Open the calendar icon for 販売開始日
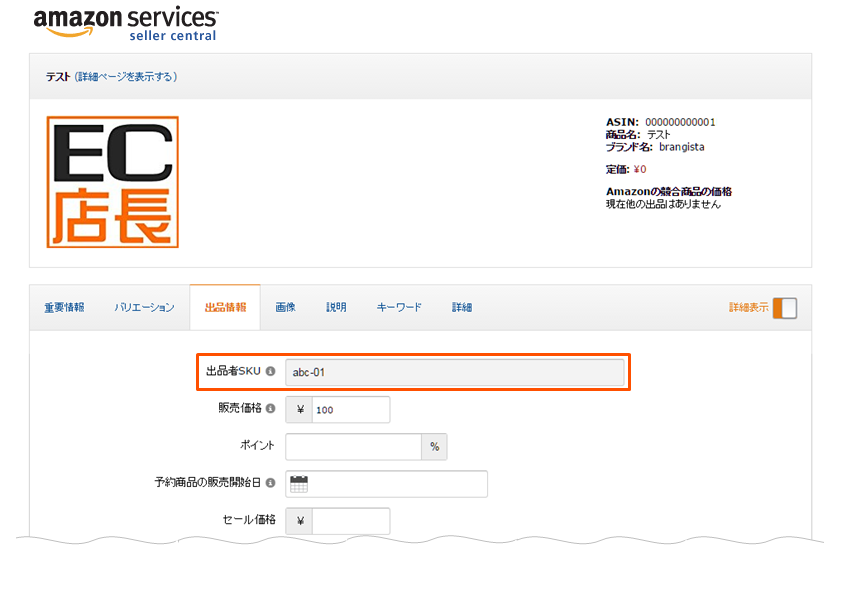Viewport: 862px width, 597px height. [299, 484]
